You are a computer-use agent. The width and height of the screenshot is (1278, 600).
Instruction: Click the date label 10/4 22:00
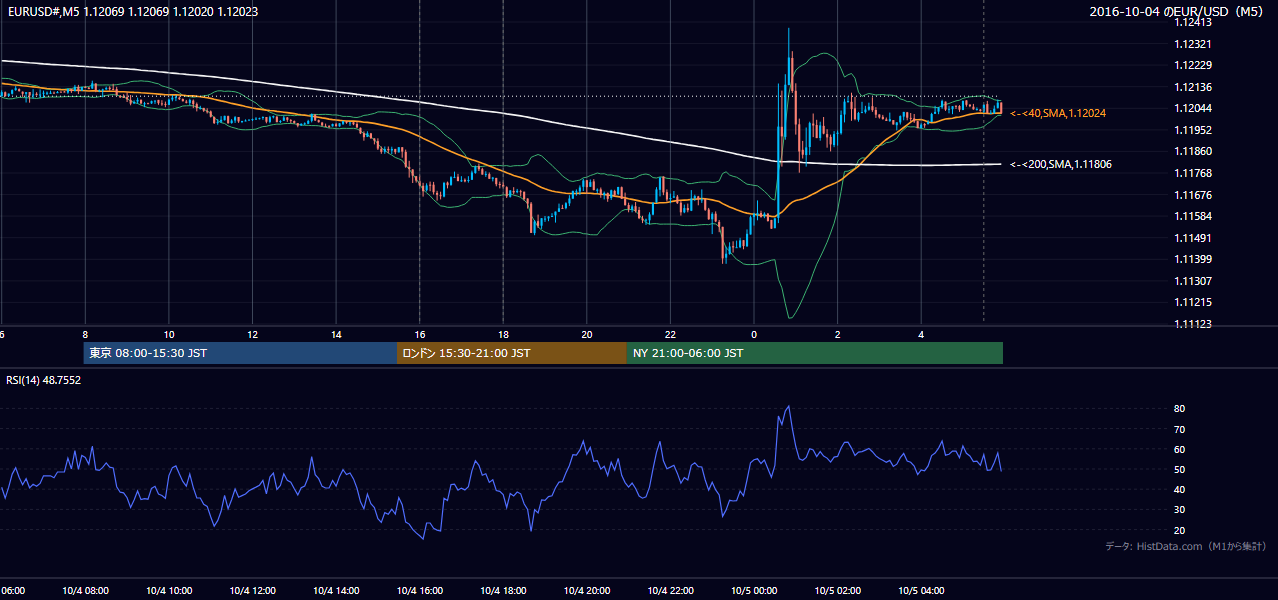pos(671,591)
